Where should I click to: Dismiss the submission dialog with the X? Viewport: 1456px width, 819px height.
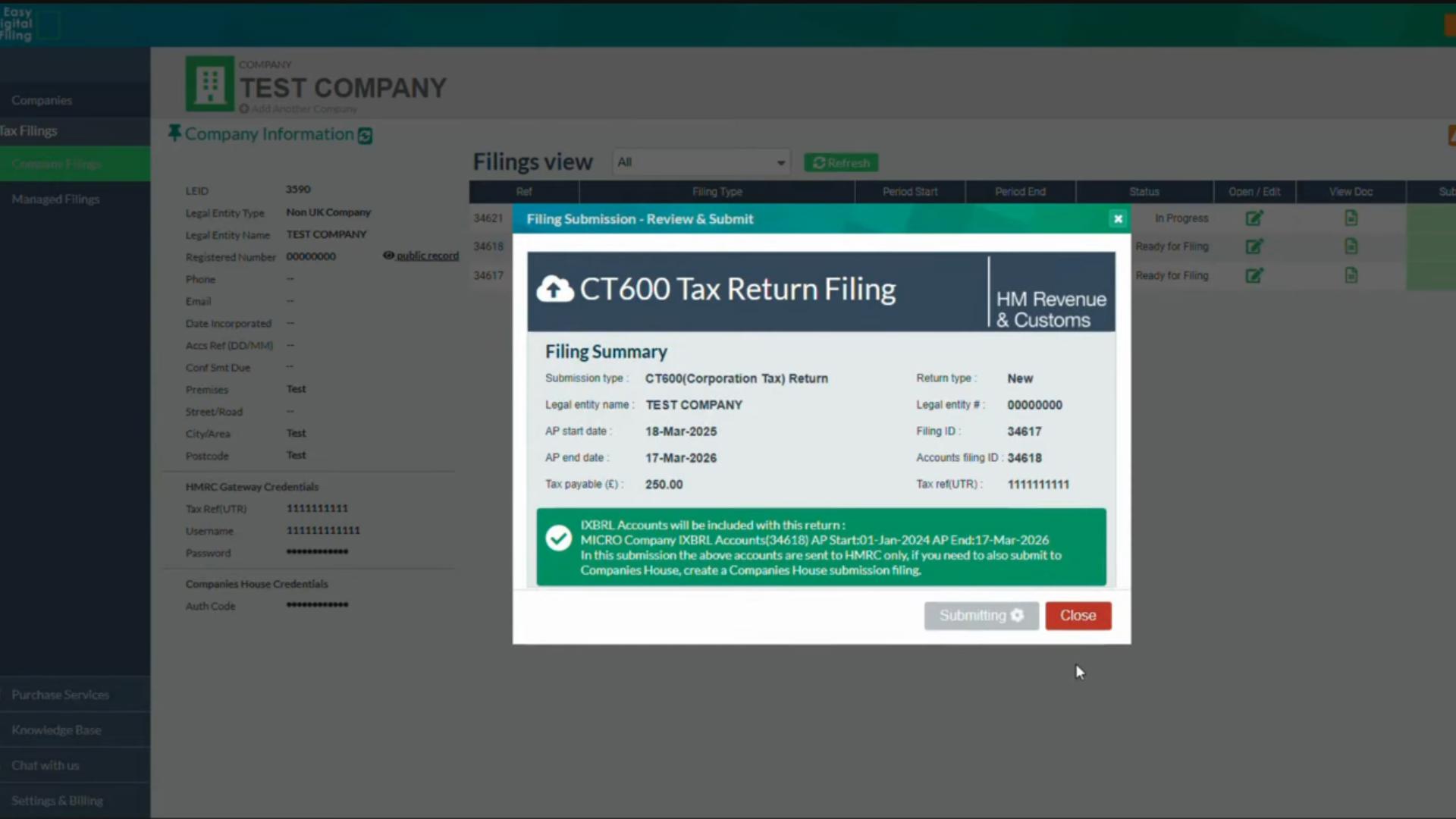1118,218
